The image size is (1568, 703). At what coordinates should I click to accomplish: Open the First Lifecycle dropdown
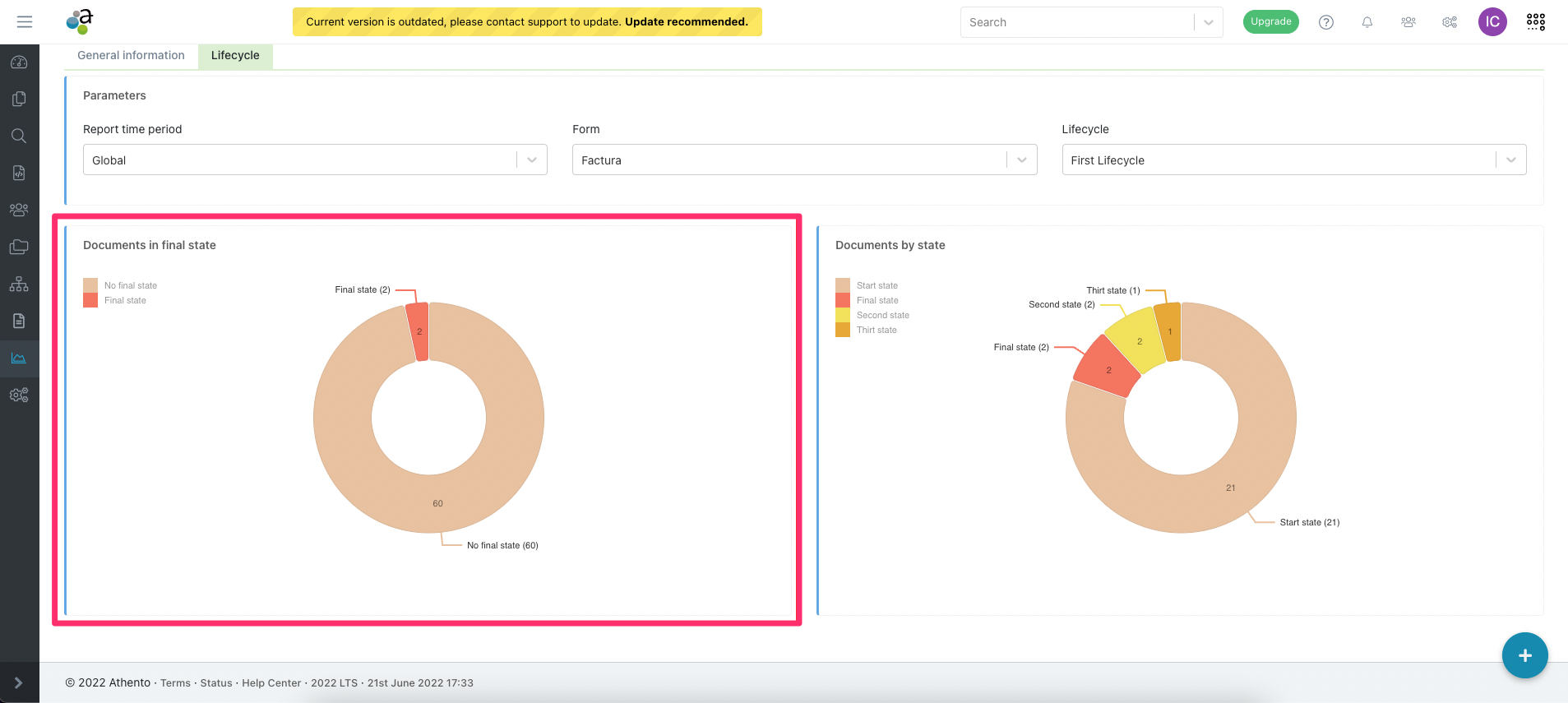[x=1293, y=160]
